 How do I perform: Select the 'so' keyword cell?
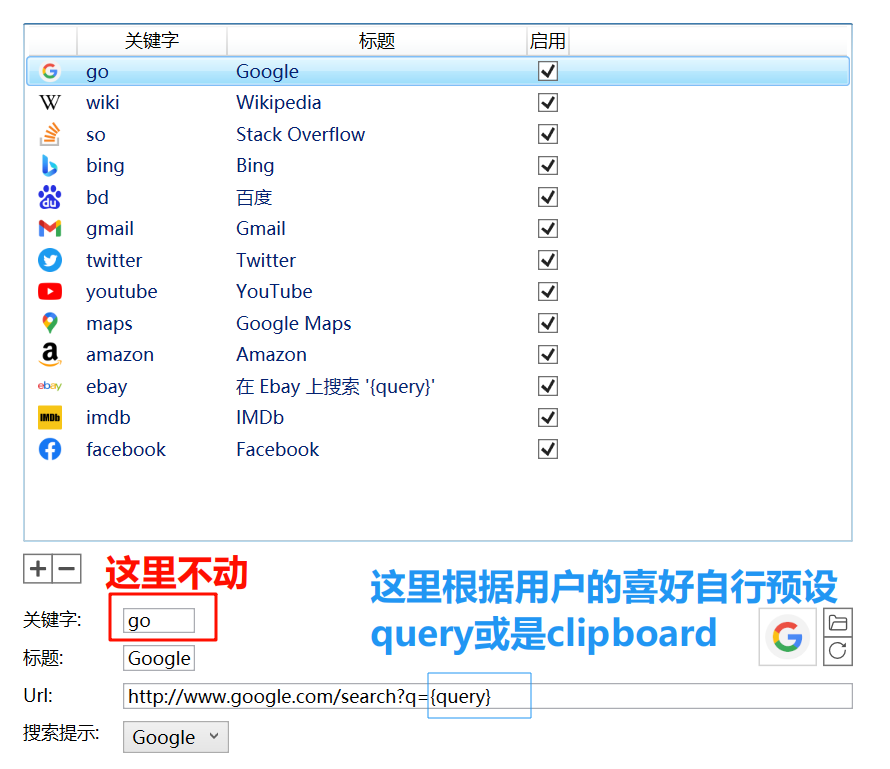pos(96,135)
